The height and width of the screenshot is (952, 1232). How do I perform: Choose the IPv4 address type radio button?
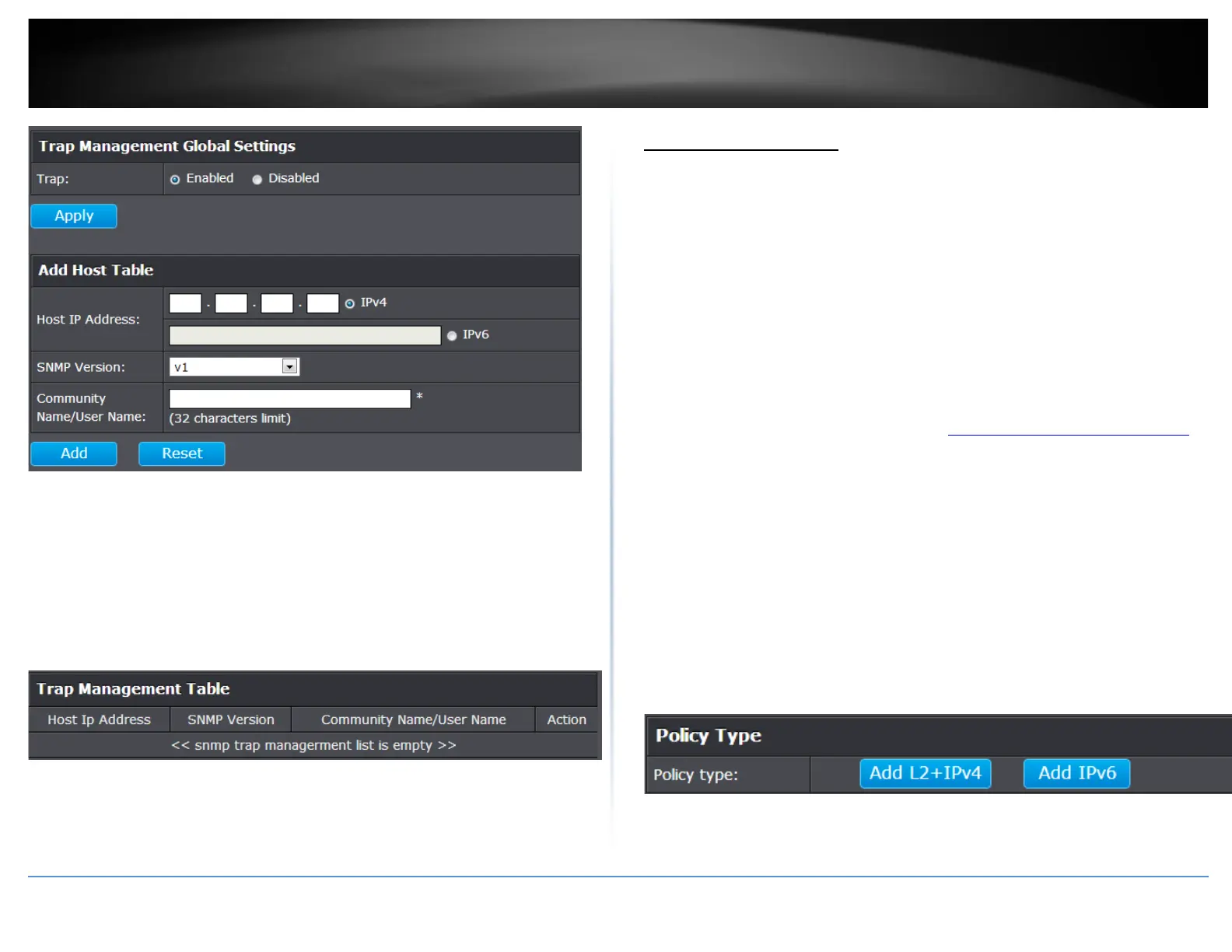350,304
